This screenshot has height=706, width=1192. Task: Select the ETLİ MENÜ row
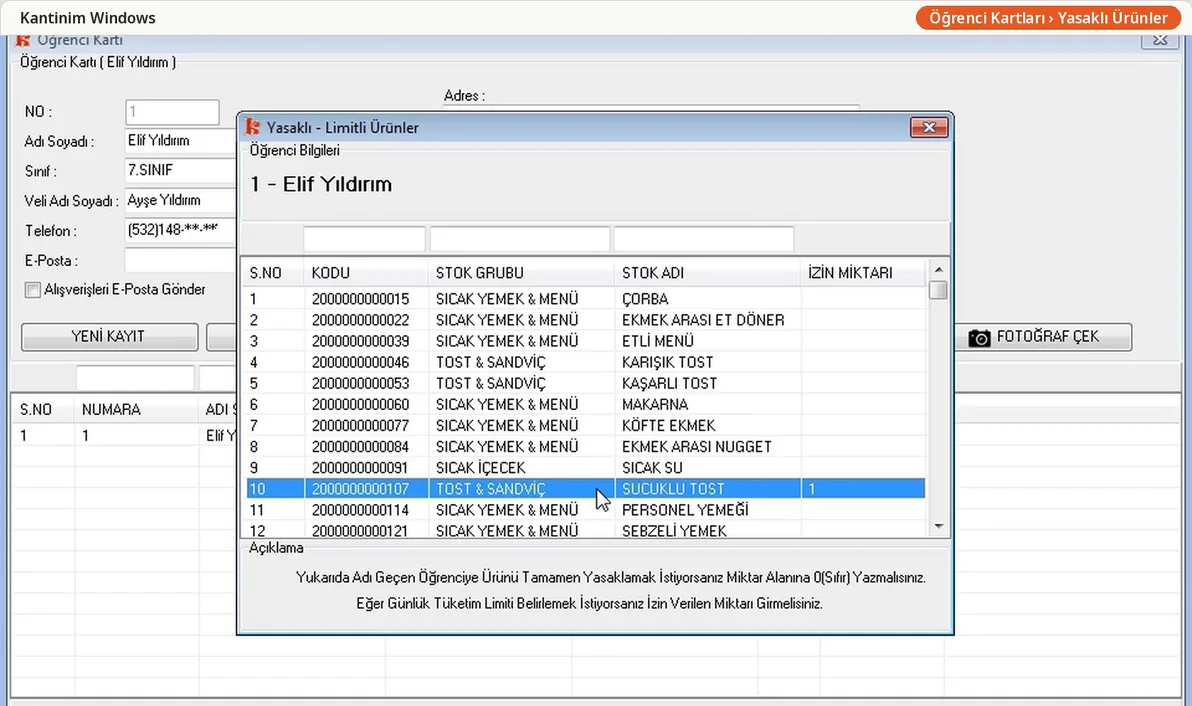coord(585,341)
